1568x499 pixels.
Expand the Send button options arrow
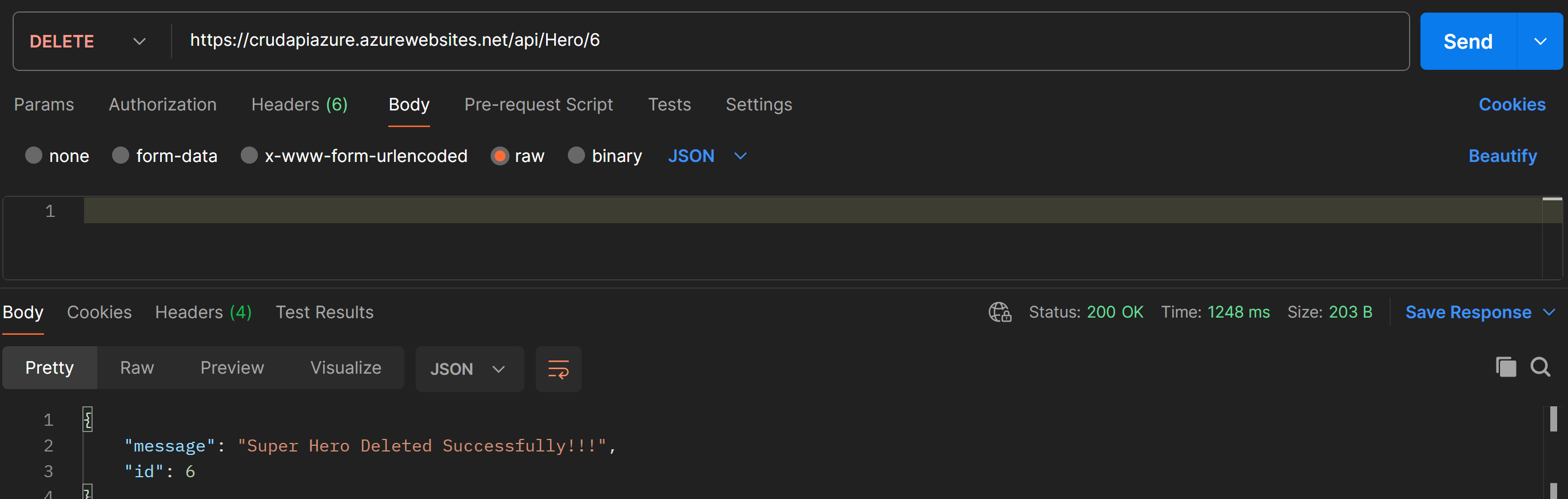click(1540, 41)
